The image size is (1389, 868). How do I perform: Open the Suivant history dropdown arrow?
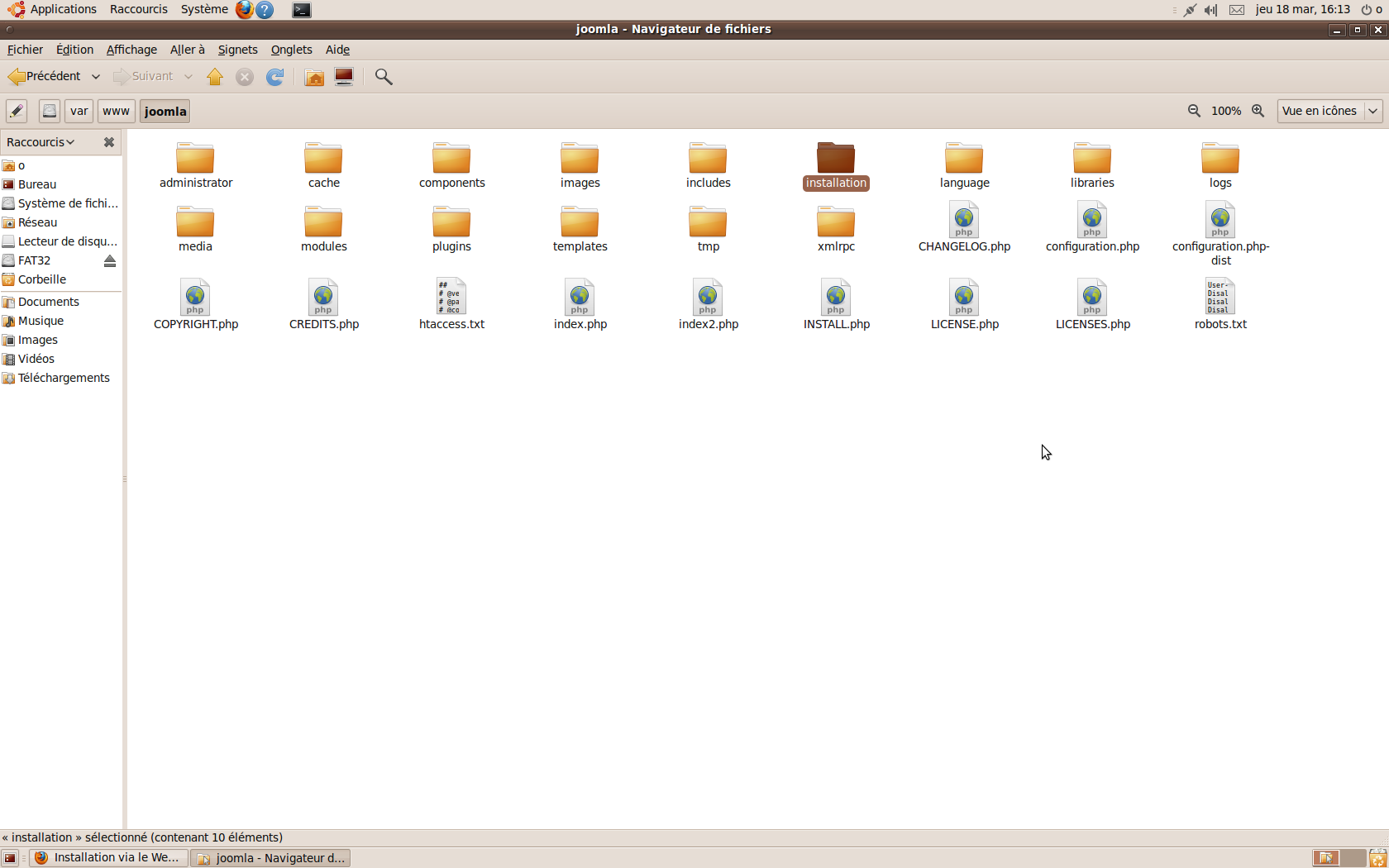[189, 76]
